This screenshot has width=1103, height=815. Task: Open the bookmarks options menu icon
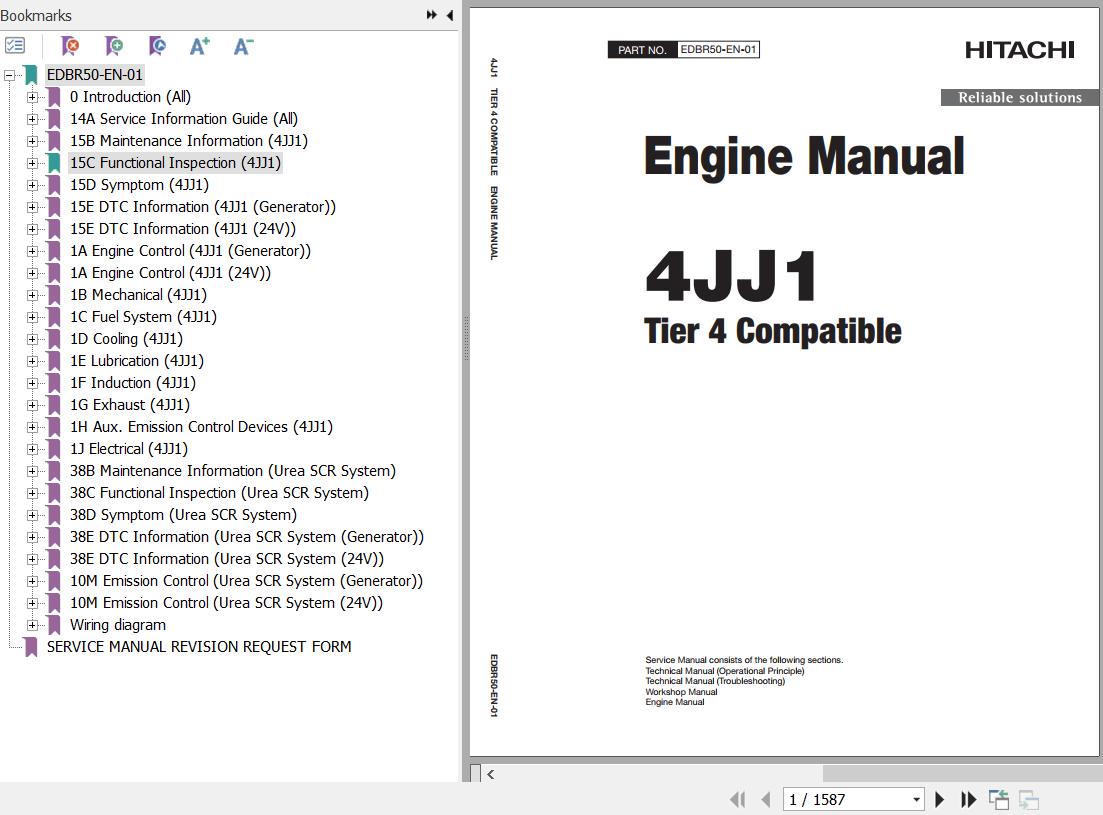coord(15,46)
